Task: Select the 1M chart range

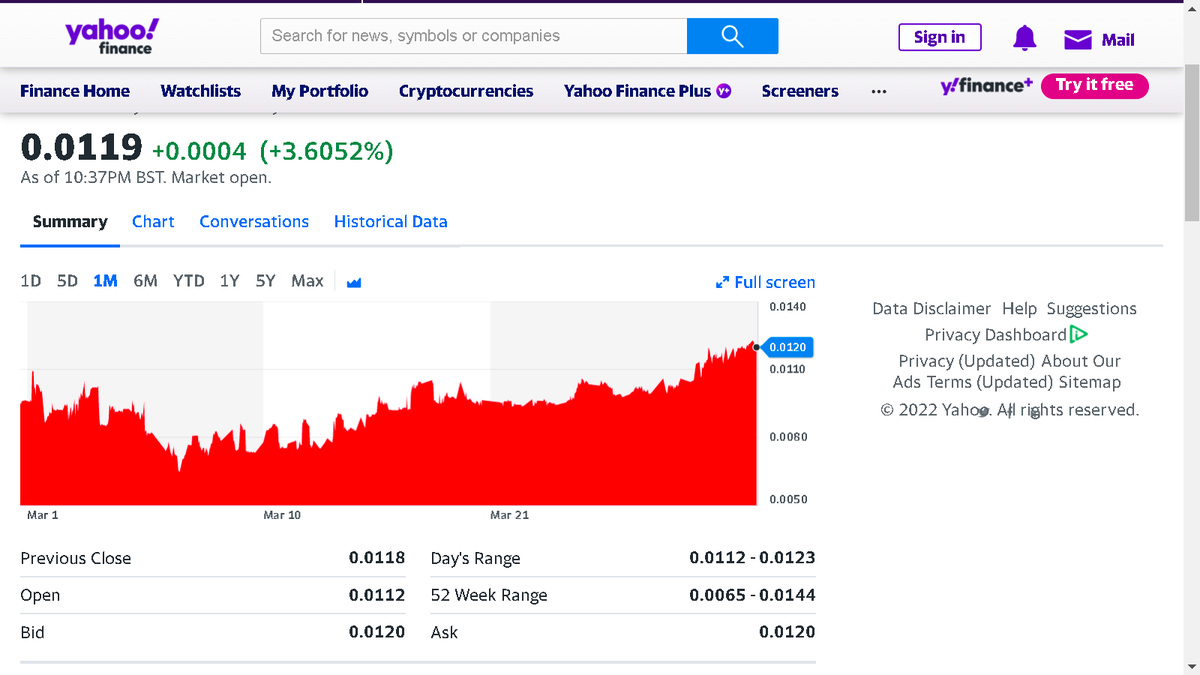Action: pyautogui.click(x=105, y=281)
